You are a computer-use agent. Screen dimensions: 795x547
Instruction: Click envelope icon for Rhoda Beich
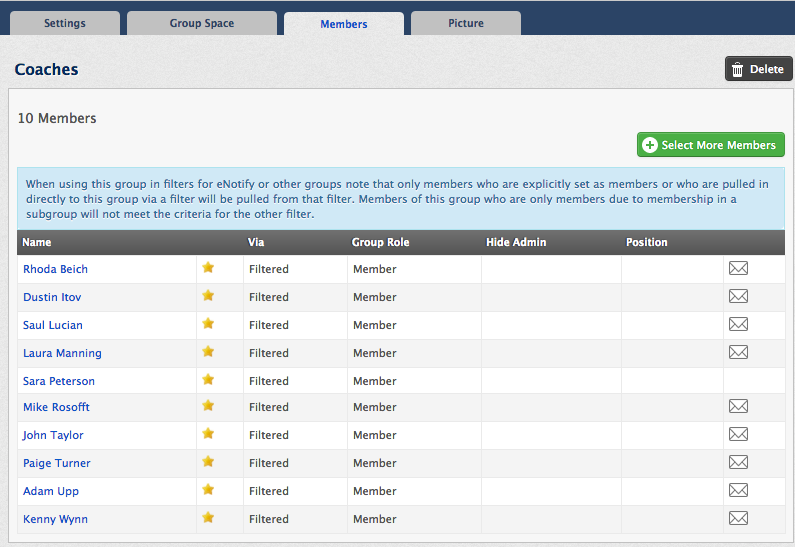(738, 268)
